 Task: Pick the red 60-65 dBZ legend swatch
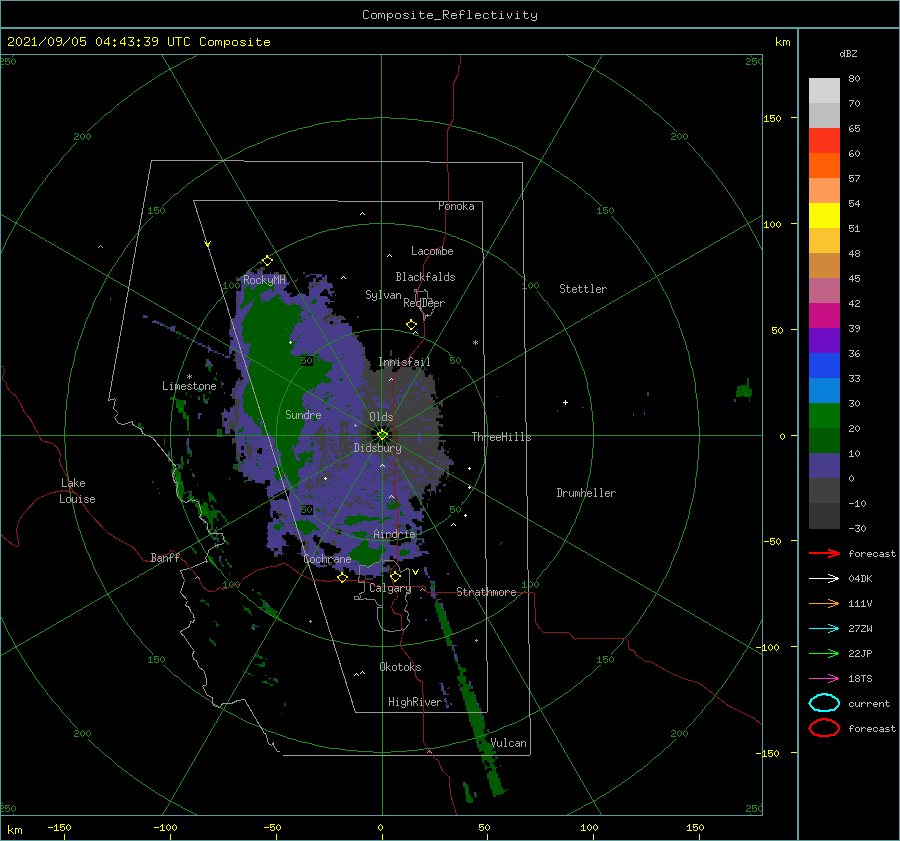tap(824, 141)
